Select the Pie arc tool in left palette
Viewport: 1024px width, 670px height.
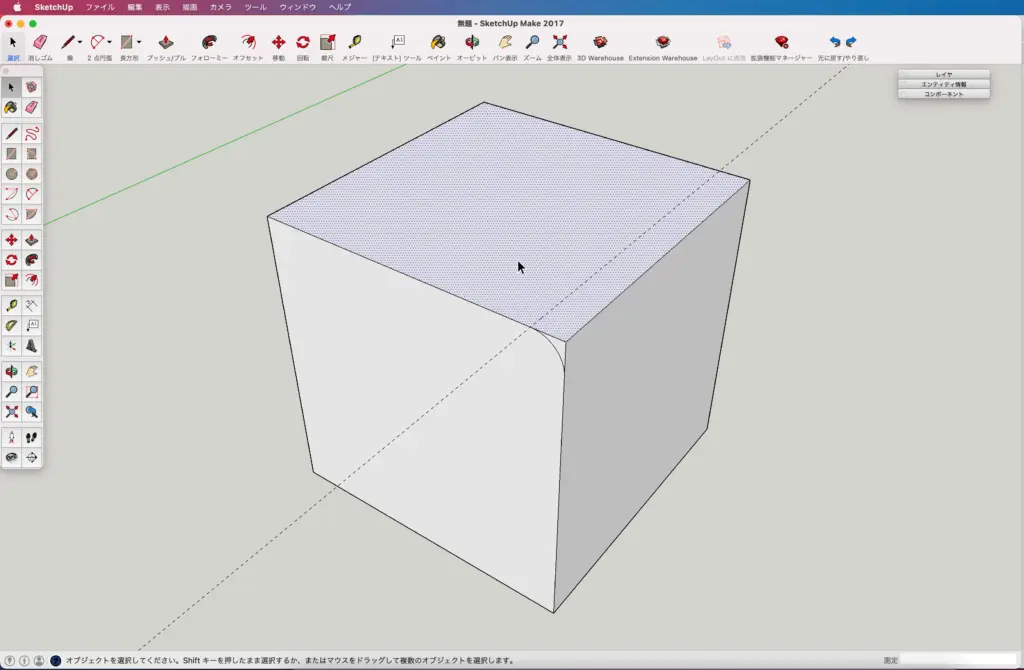pos(31,214)
